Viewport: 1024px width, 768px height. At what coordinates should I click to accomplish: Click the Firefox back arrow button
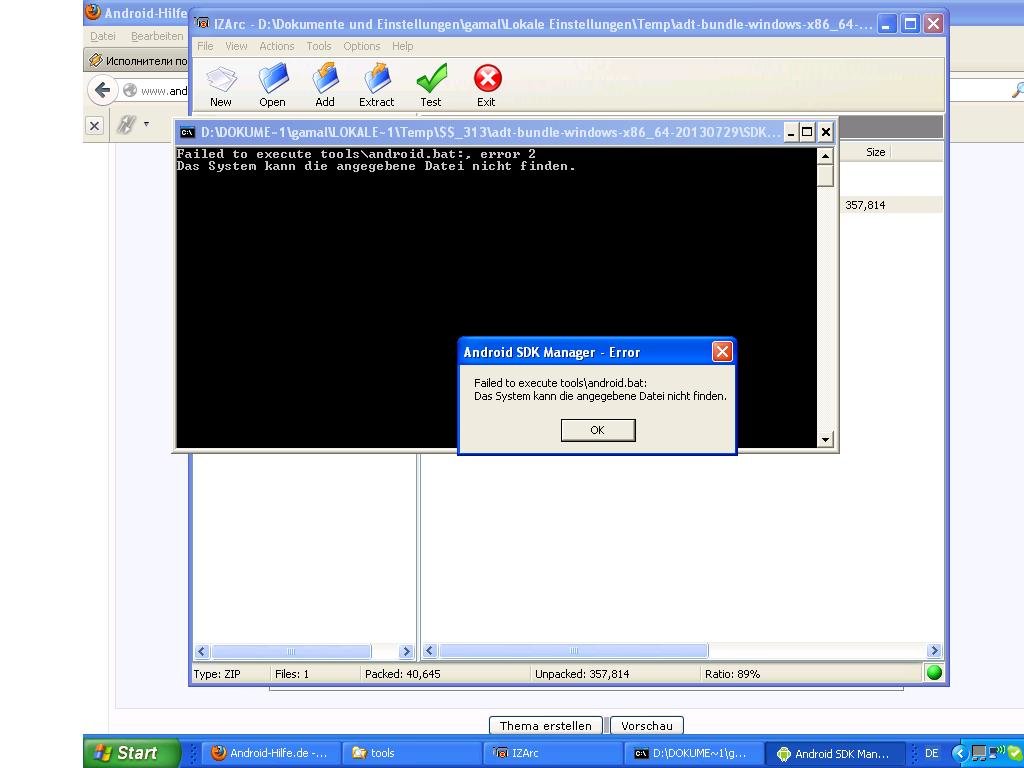tap(103, 89)
